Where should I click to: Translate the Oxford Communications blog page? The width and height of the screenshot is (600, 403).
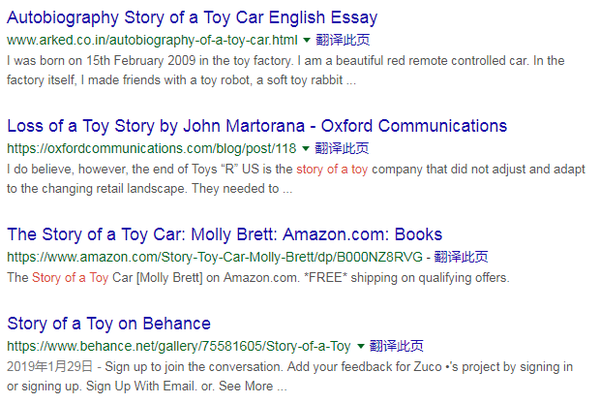pos(342,148)
